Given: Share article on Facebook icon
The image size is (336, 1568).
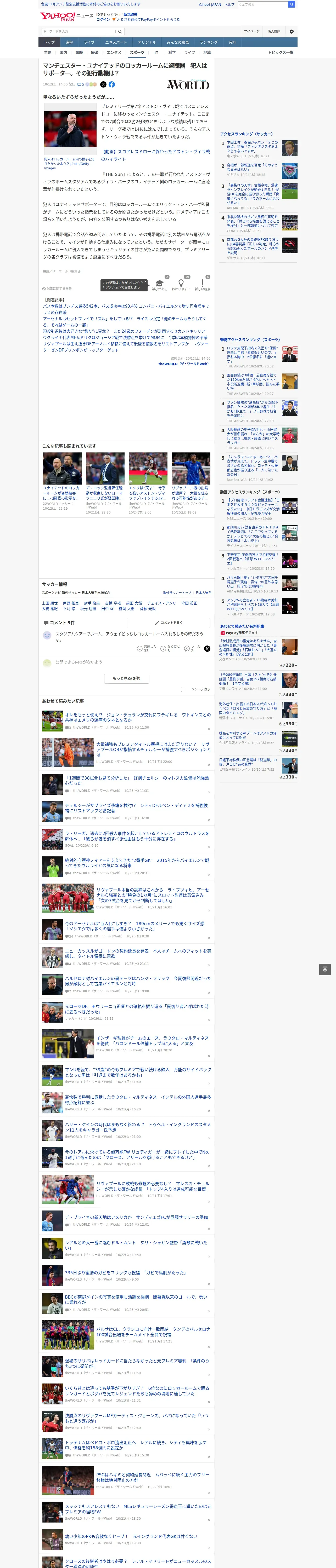Looking at the screenshot, I should (x=111, y=85).
